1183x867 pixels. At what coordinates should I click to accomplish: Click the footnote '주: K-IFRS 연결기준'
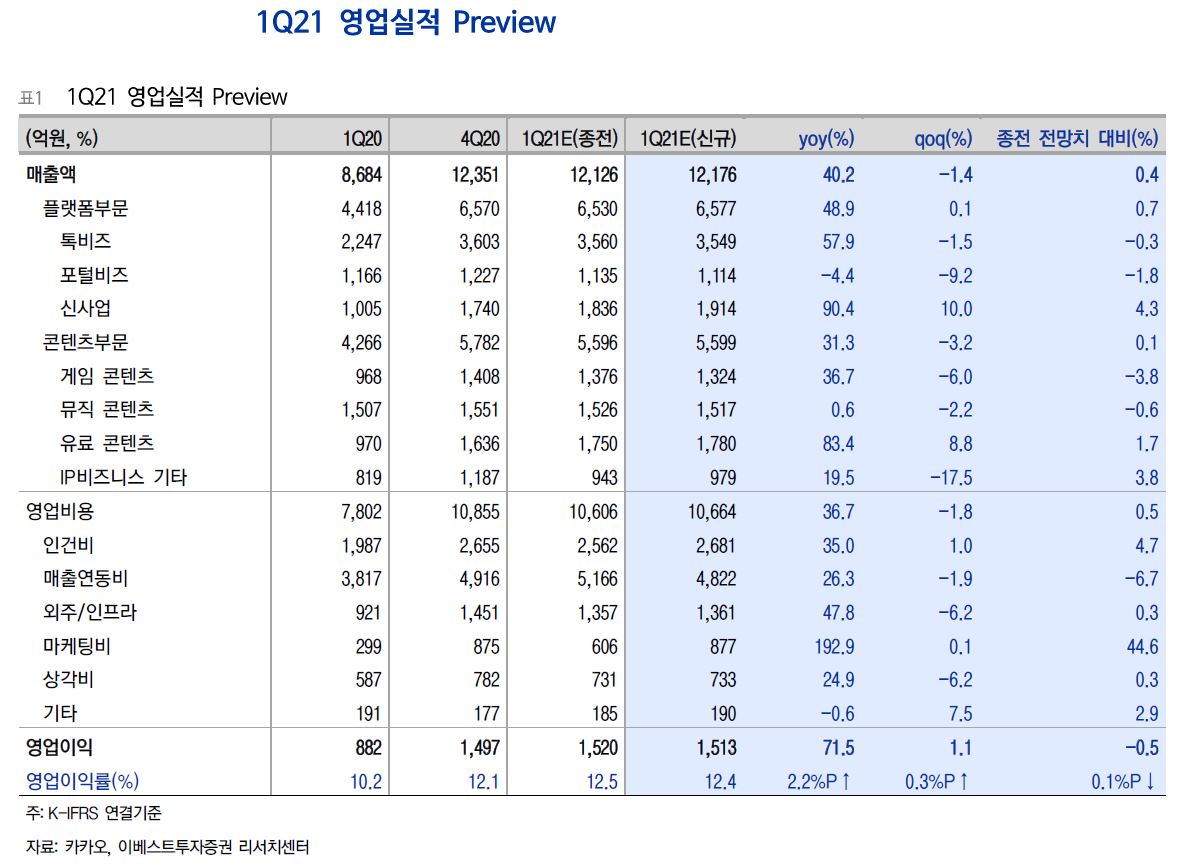94,813
